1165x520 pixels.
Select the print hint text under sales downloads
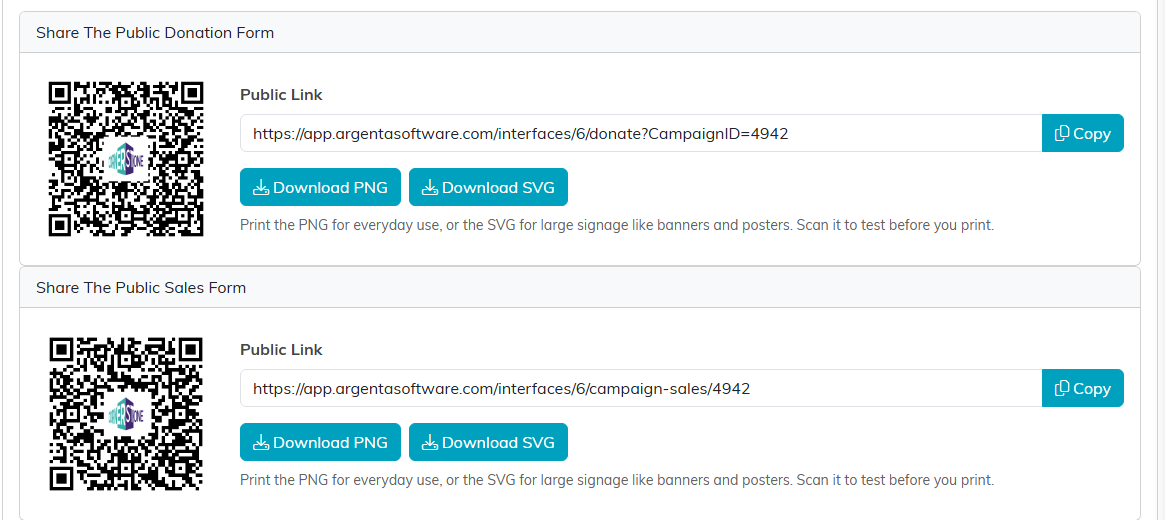[x=617, y=480]
